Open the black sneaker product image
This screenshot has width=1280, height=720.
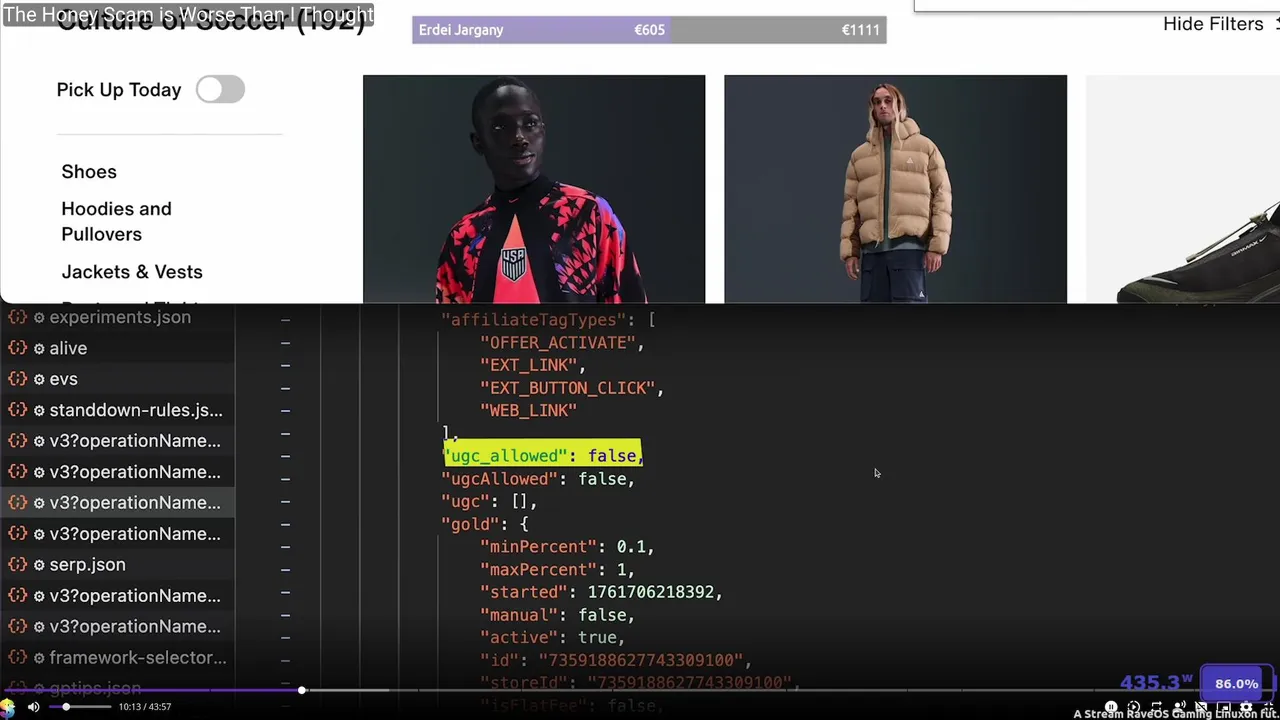1183,189
